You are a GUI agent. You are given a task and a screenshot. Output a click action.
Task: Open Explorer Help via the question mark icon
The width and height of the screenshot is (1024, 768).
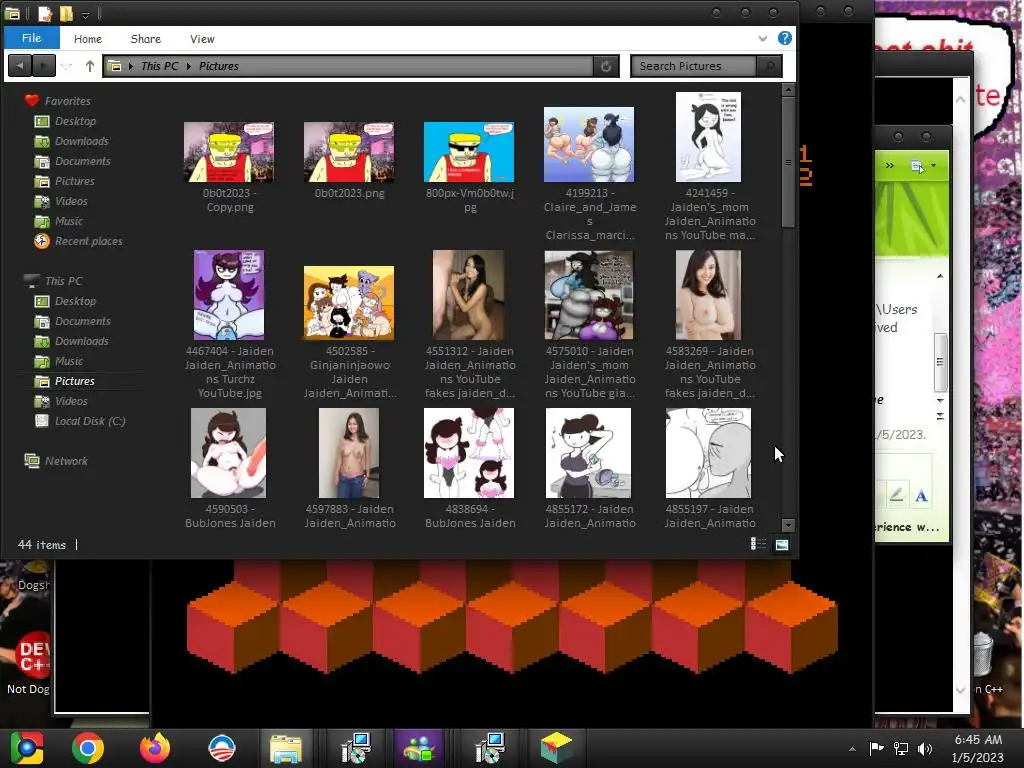[784, 38]
